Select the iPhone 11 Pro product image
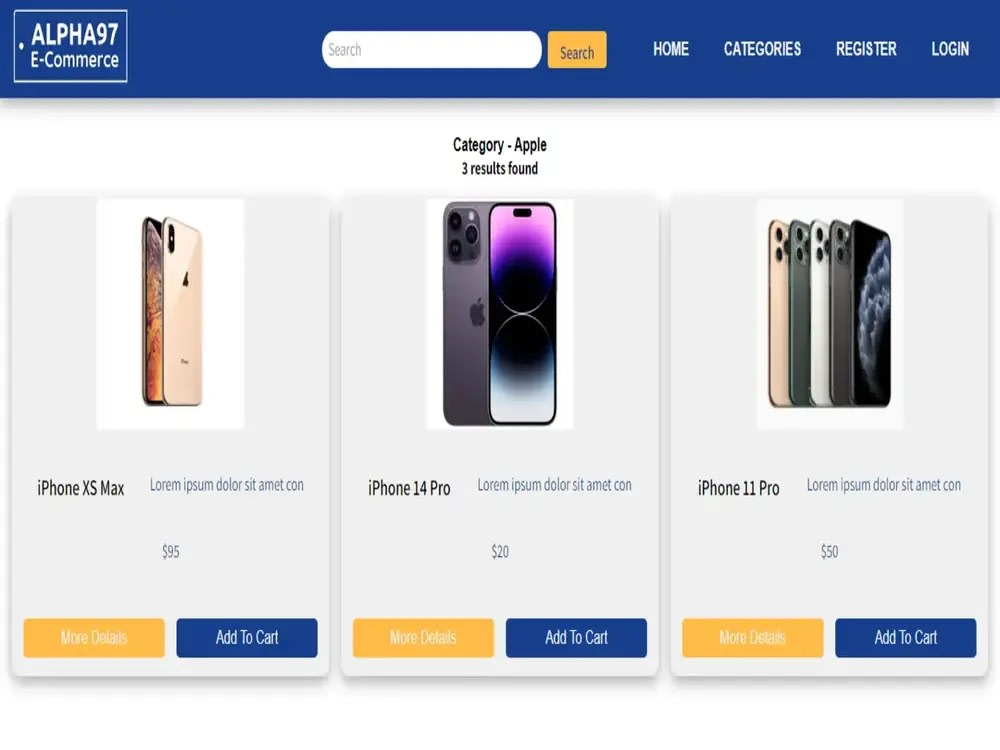1000x750 pixels. click(829, 314)
